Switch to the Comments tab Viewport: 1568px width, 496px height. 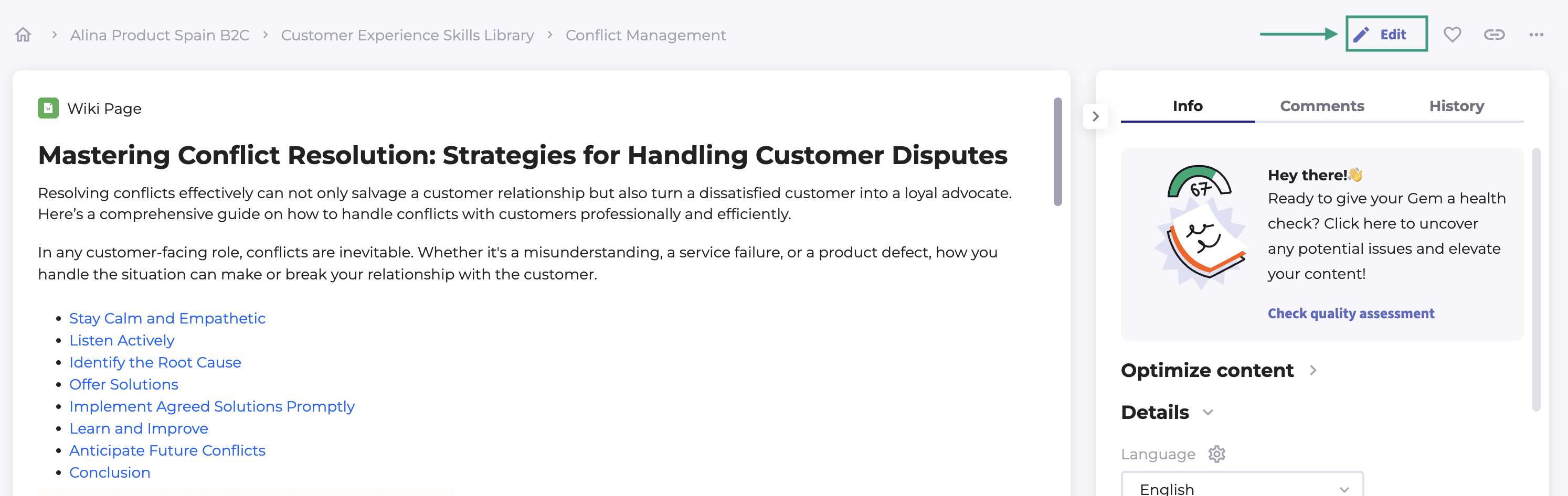tap(1321, 106)
